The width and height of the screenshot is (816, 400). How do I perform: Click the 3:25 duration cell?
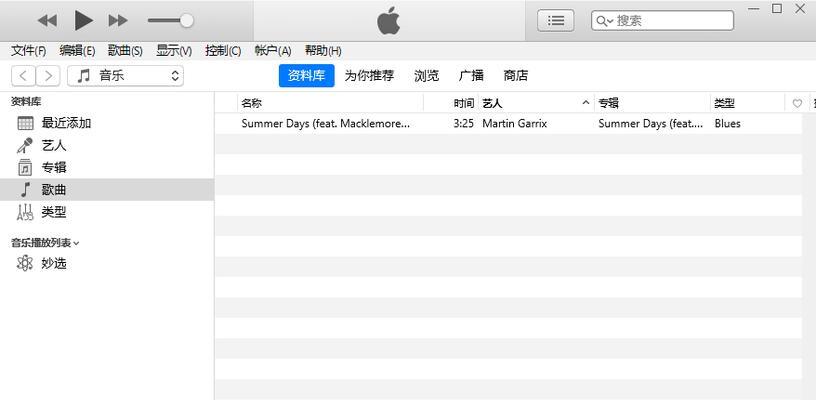point(464,124)
